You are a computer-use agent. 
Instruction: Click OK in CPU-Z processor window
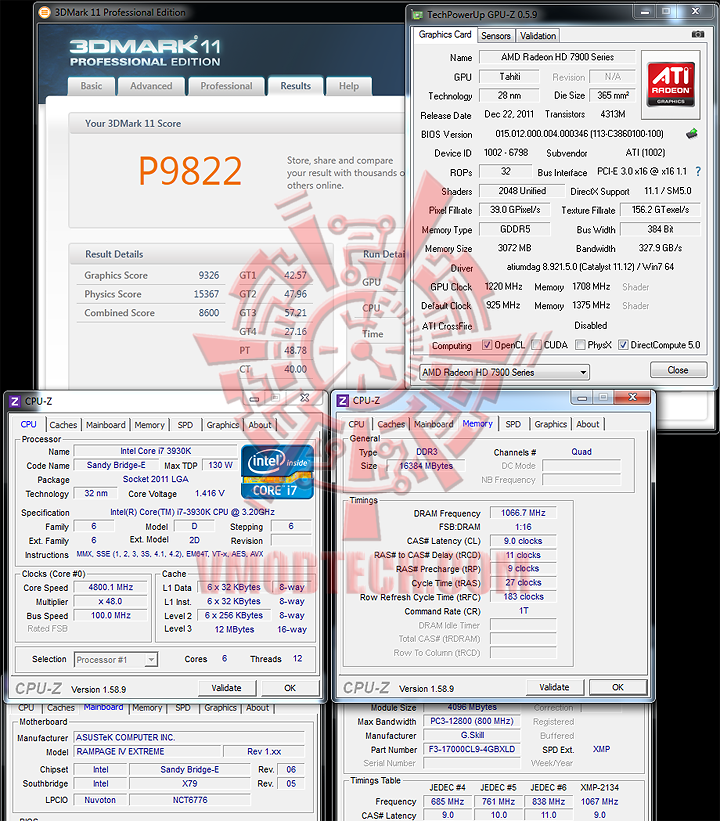pyautogui.click(x=290, y=688)
